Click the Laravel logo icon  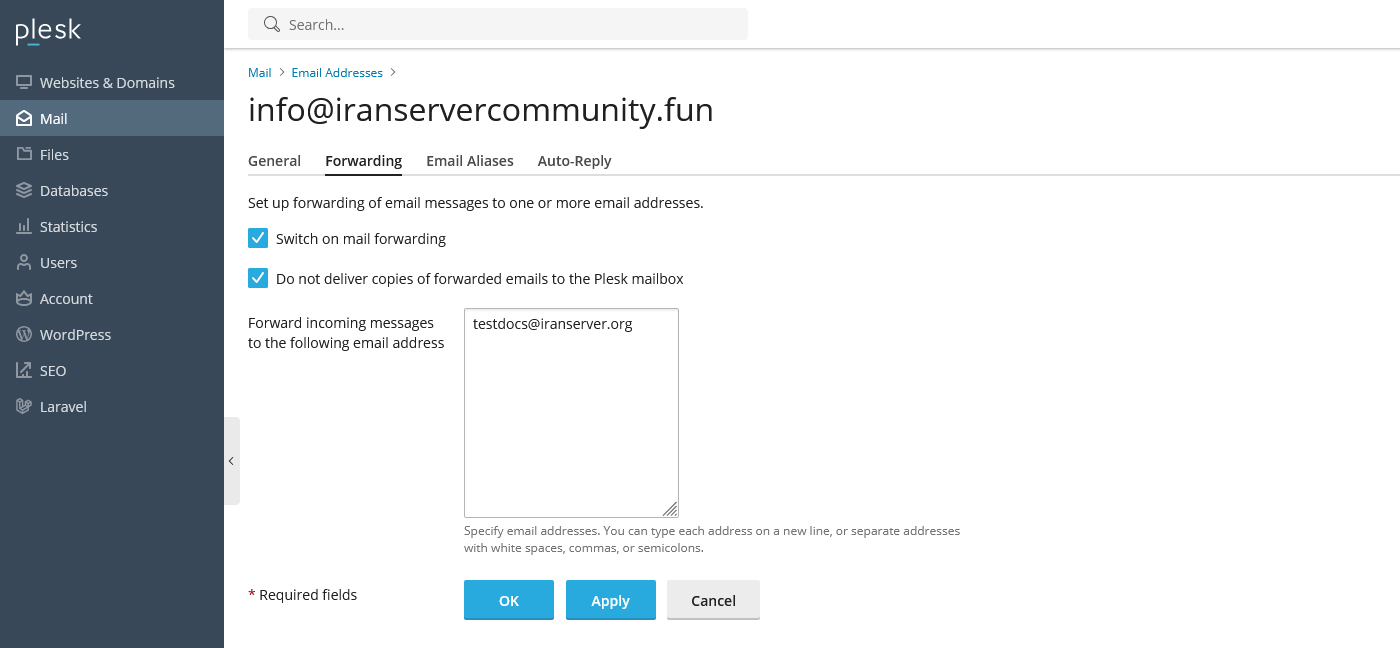(24, 406)
